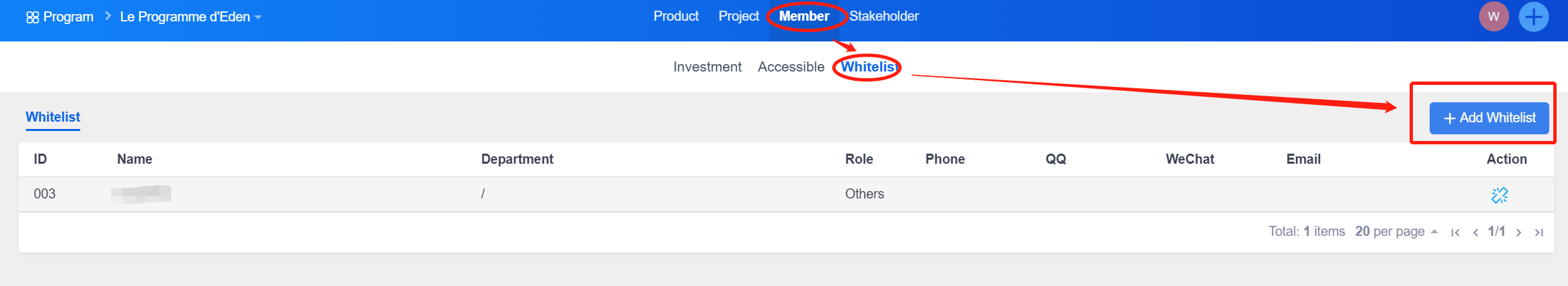Open the Project menu
Viewport: 1568px width, 286px height.
(739, 16)
